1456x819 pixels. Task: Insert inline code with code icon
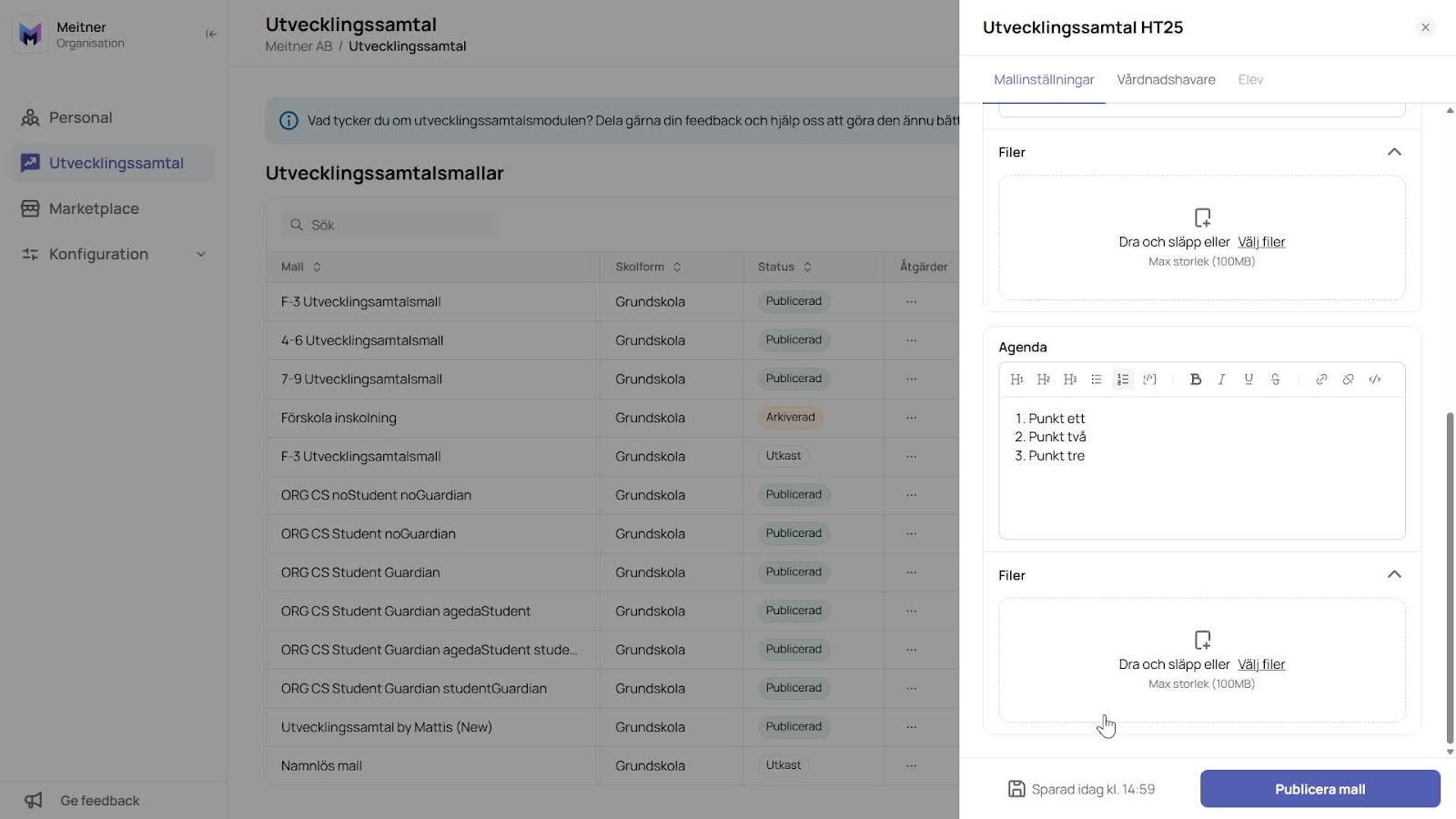point(1375,379)
